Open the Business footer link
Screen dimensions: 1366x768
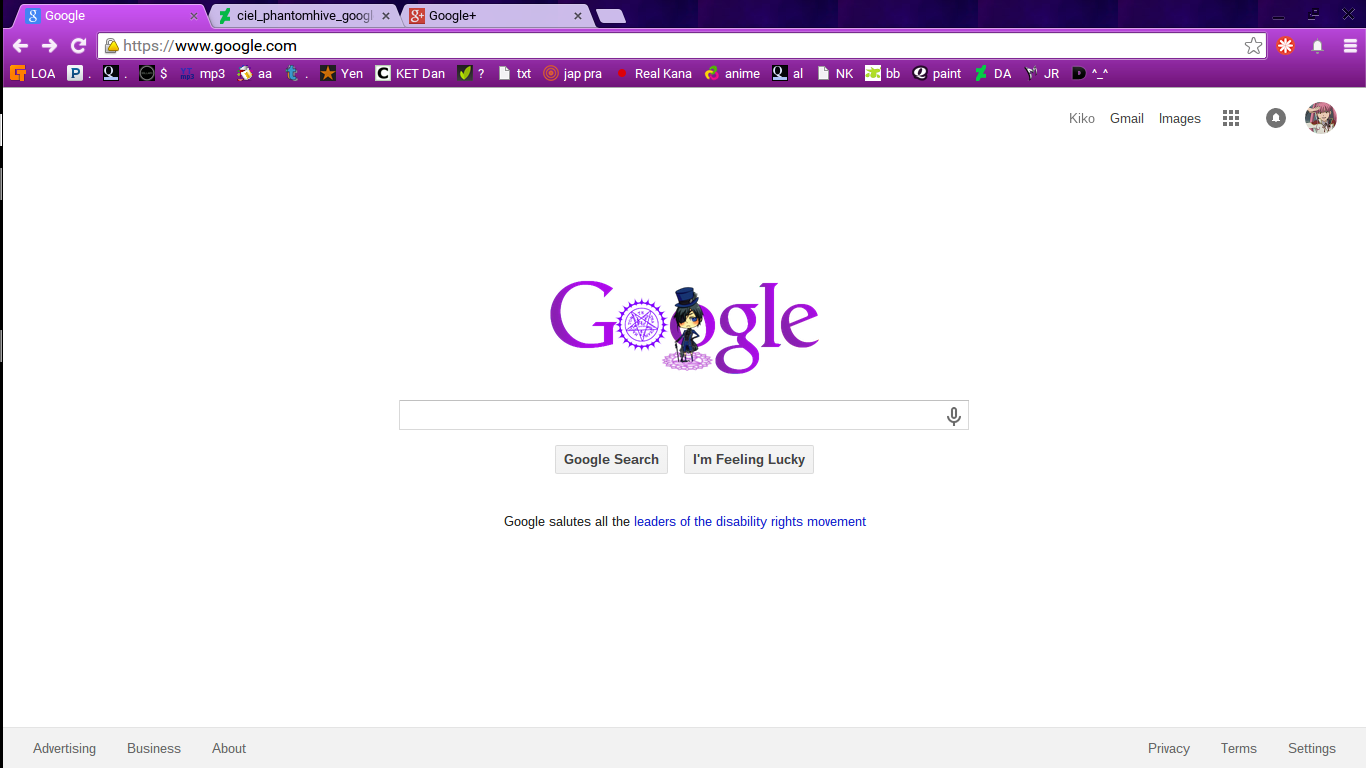click(x=154, y=748)
